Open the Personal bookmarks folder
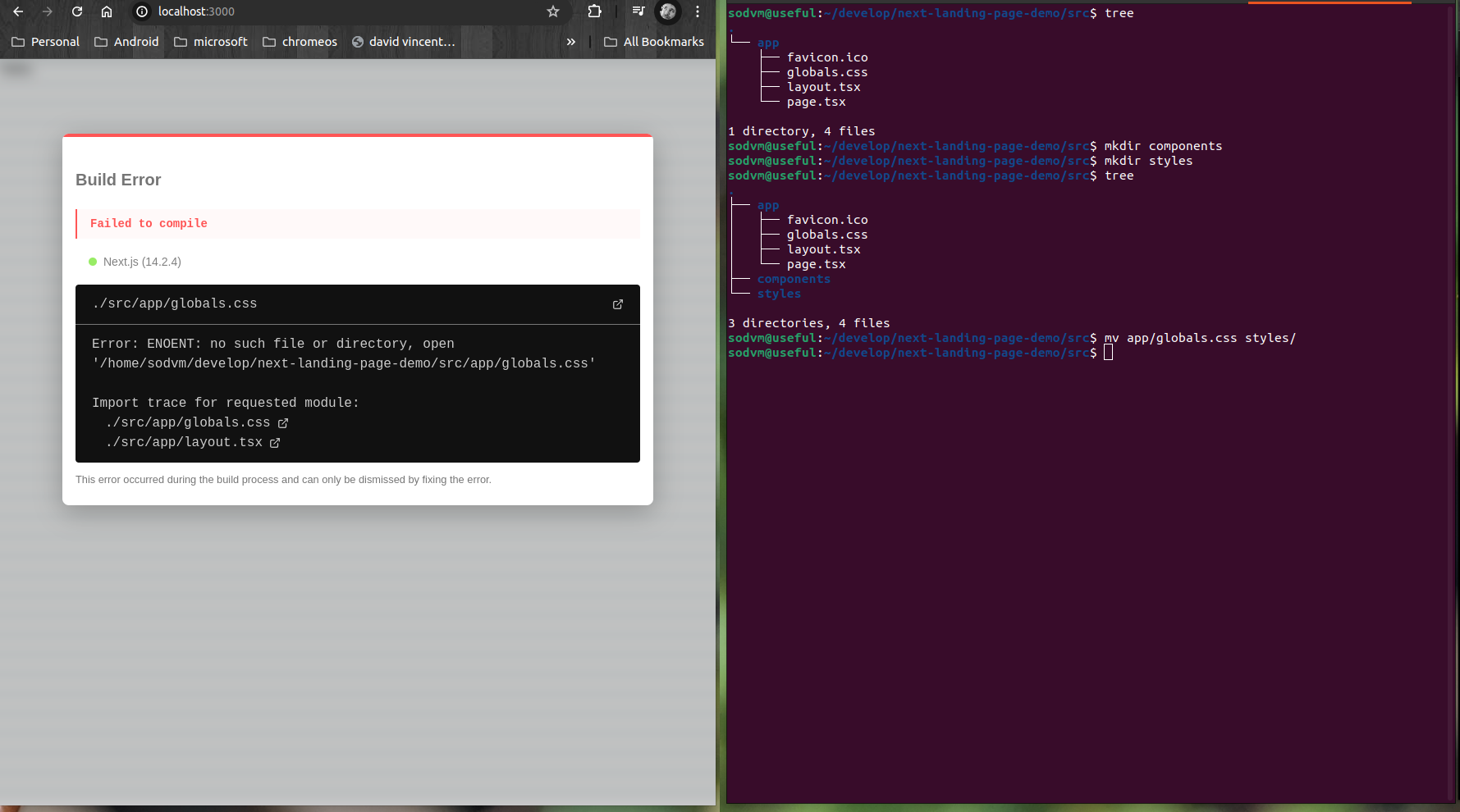 (46, 42)
